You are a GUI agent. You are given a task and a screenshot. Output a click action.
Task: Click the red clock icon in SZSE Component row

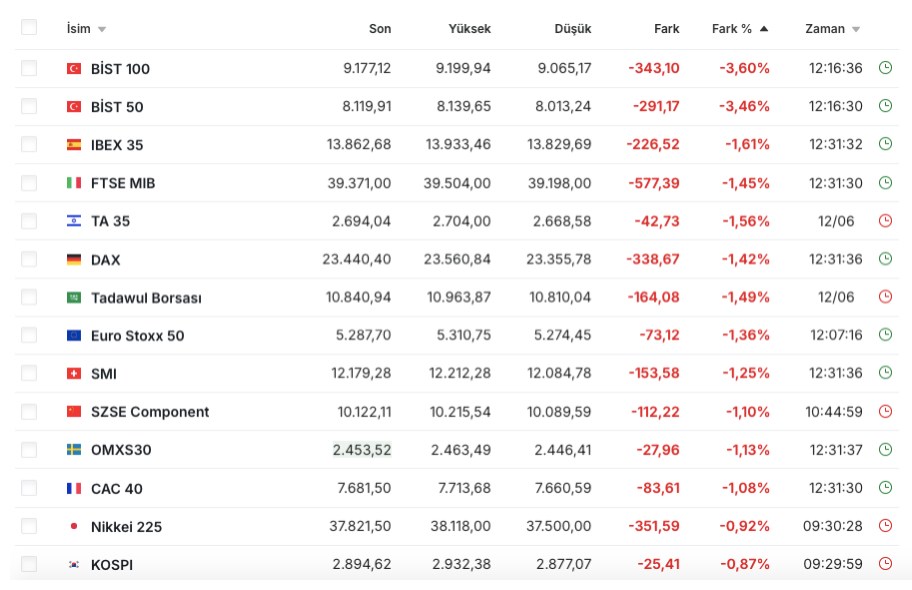(885, 411)
